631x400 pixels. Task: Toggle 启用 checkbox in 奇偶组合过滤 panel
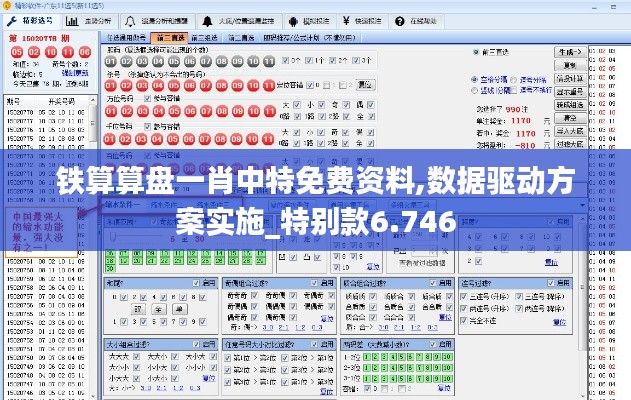click(x=315, y=283)
